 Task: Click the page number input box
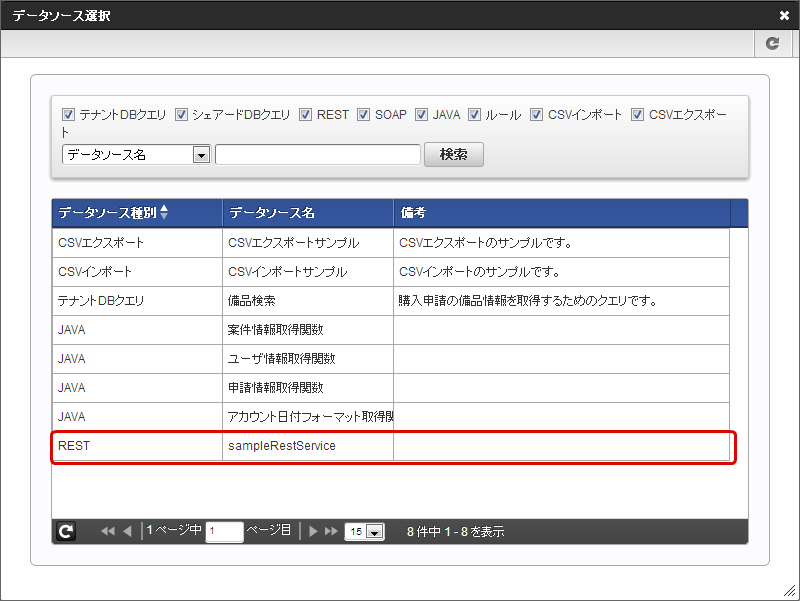point(224,532)
